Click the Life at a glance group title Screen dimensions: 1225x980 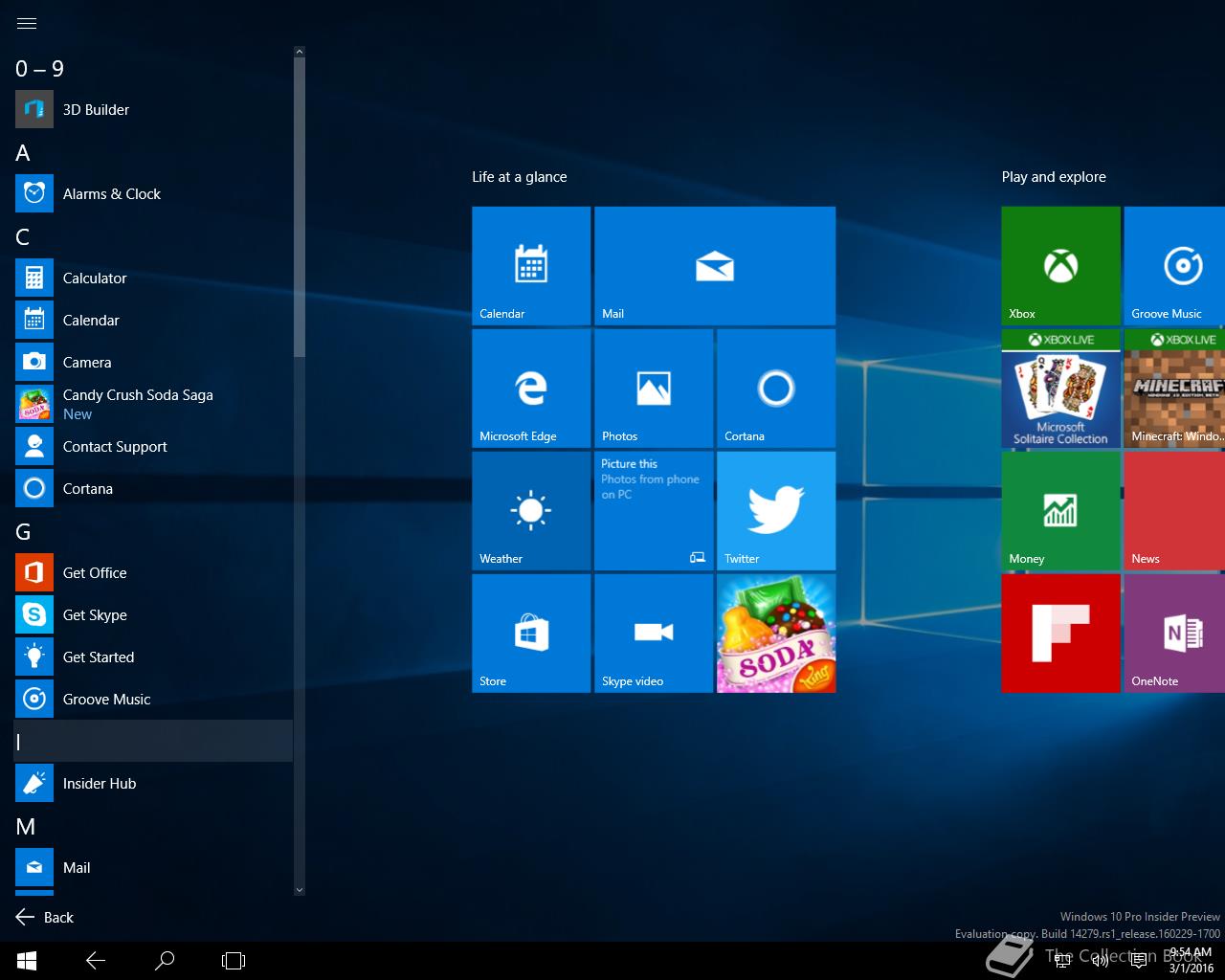520,177
